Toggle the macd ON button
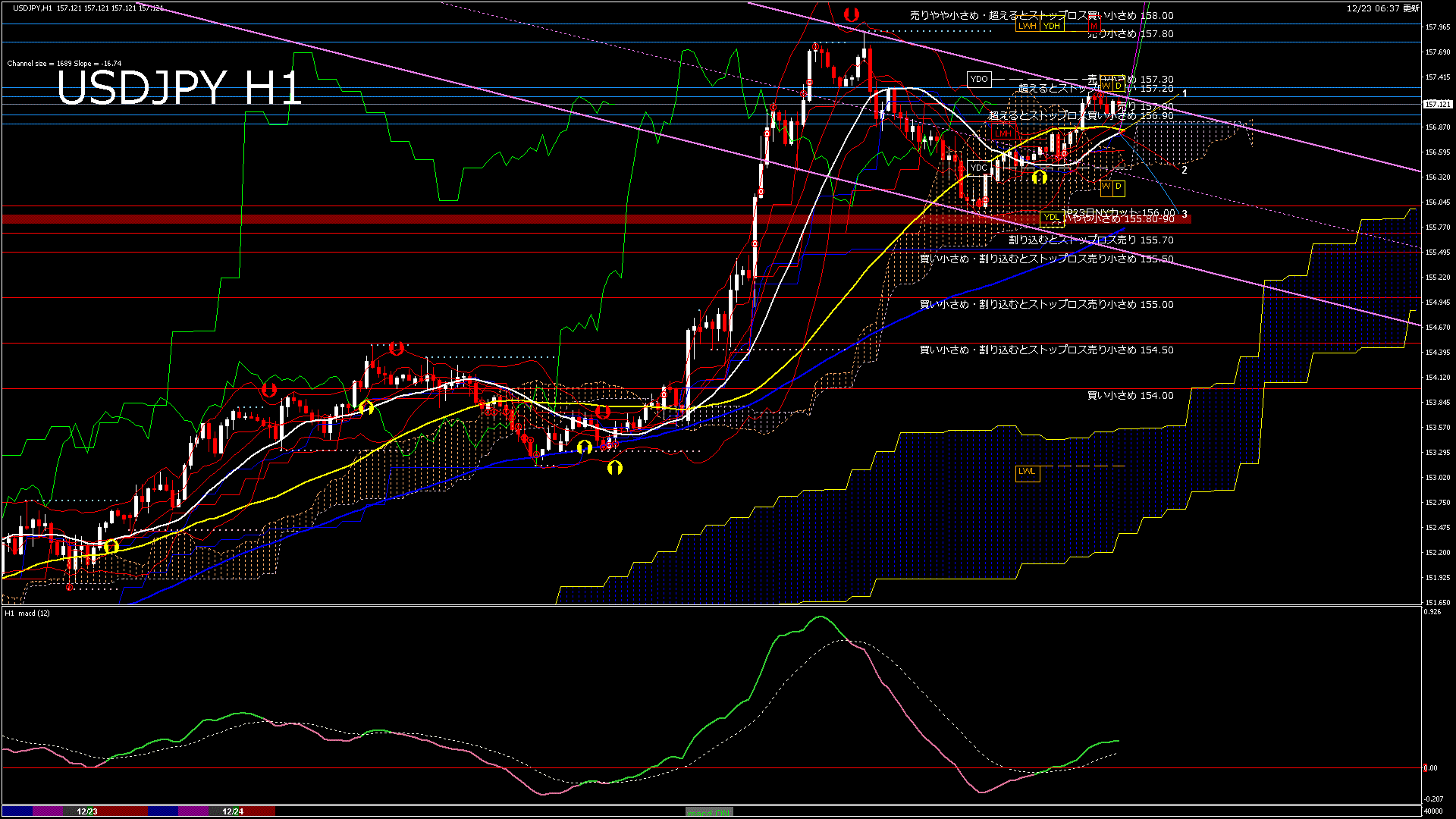 tap(709, 812)
